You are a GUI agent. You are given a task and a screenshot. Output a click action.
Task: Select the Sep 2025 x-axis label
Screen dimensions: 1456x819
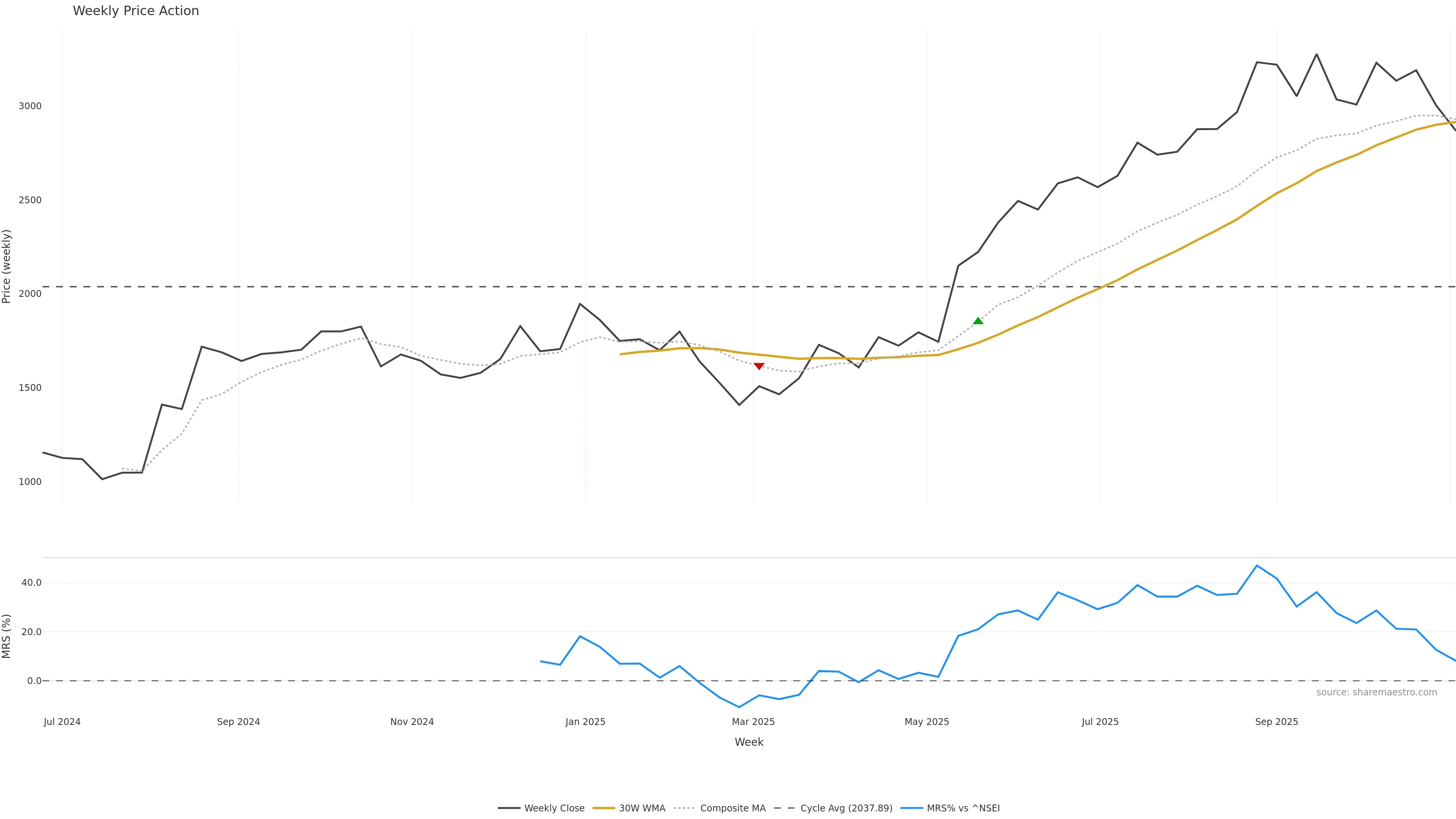pyautogui.click(x=1276, y=722)
